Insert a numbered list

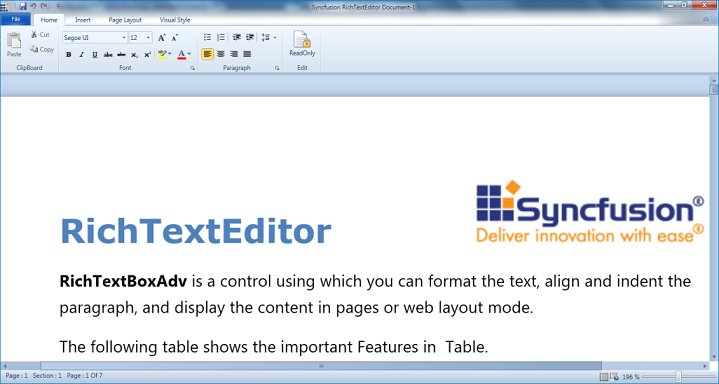(x=221, y=38)
